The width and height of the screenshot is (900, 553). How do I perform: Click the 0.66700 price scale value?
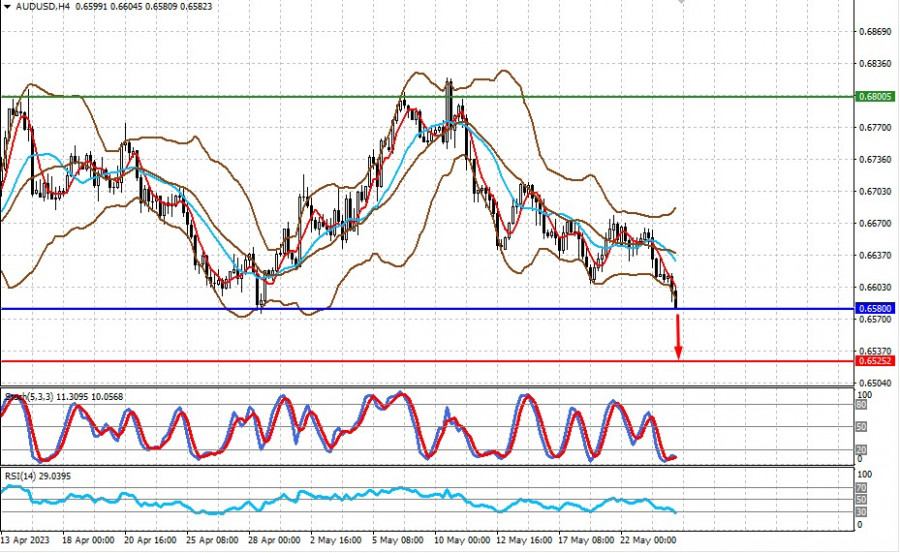(875, 223)
